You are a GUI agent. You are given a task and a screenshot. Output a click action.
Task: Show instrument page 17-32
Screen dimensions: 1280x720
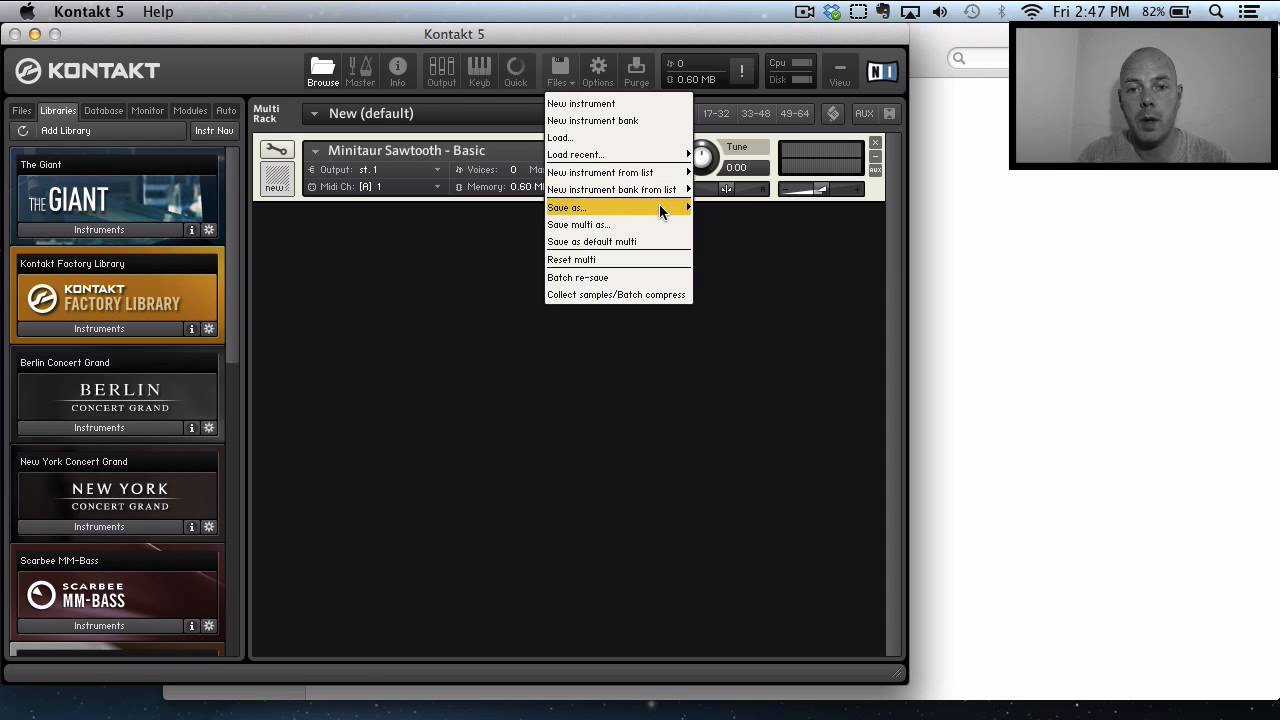(x=716, y=114)
